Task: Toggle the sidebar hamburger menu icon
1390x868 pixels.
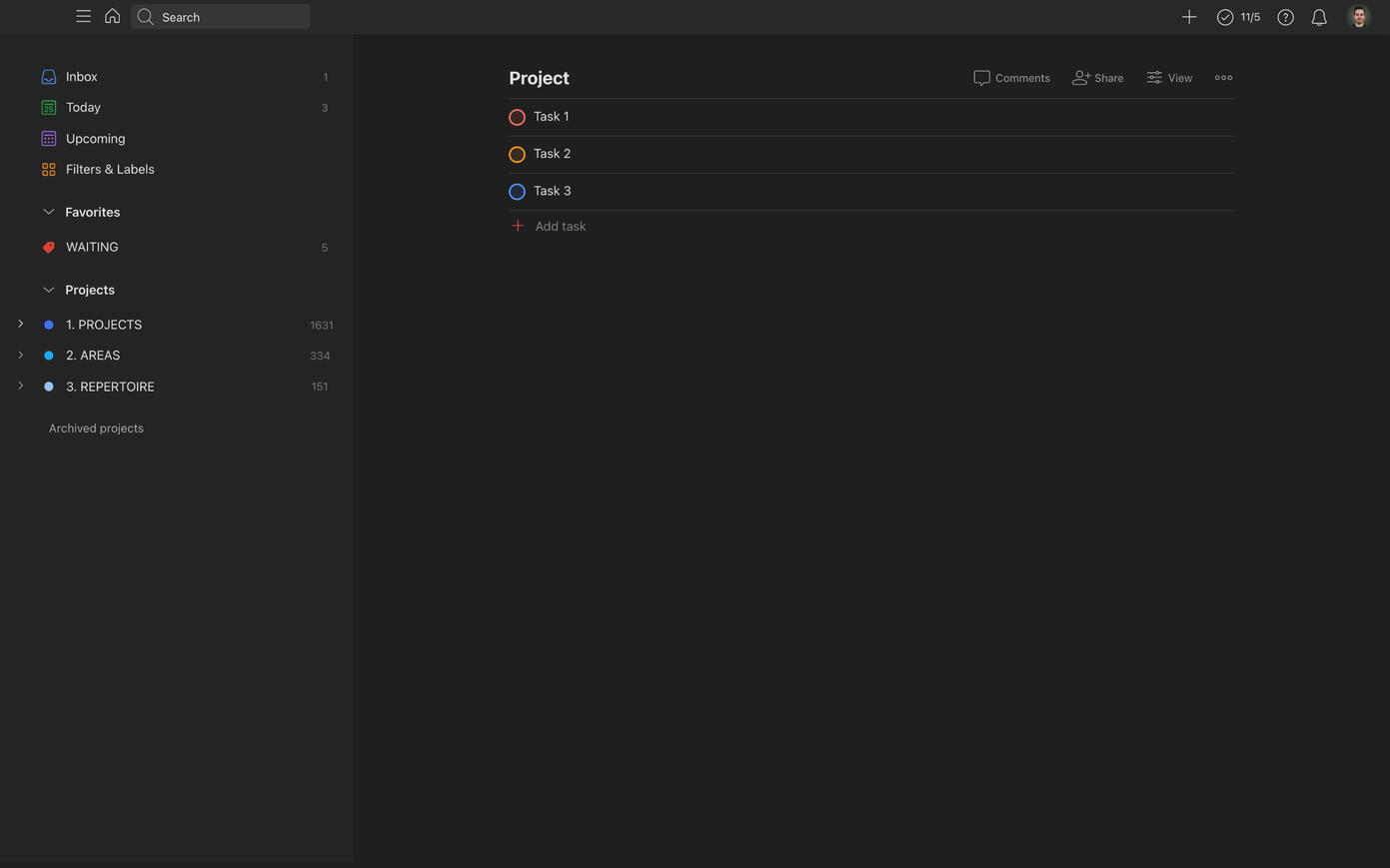Action: (83, 17)
